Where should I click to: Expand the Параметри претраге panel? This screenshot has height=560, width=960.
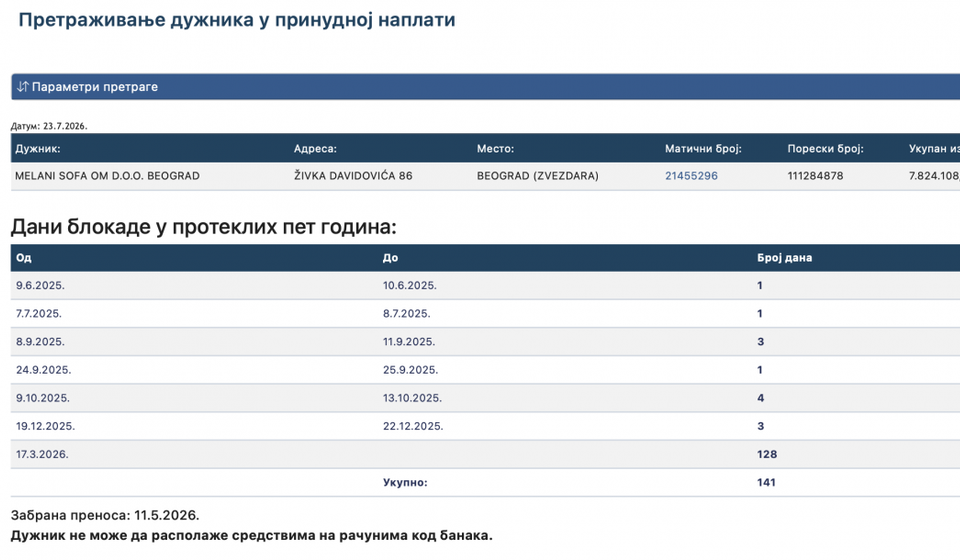coord(486,87)
